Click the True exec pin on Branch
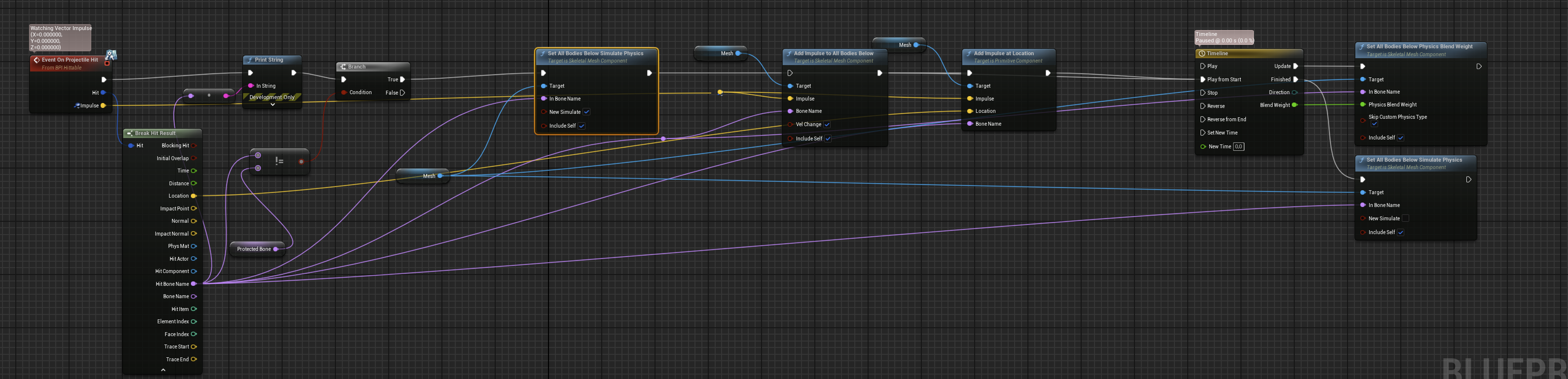Viewport: 1568px width, 379px height. (402, 80)
